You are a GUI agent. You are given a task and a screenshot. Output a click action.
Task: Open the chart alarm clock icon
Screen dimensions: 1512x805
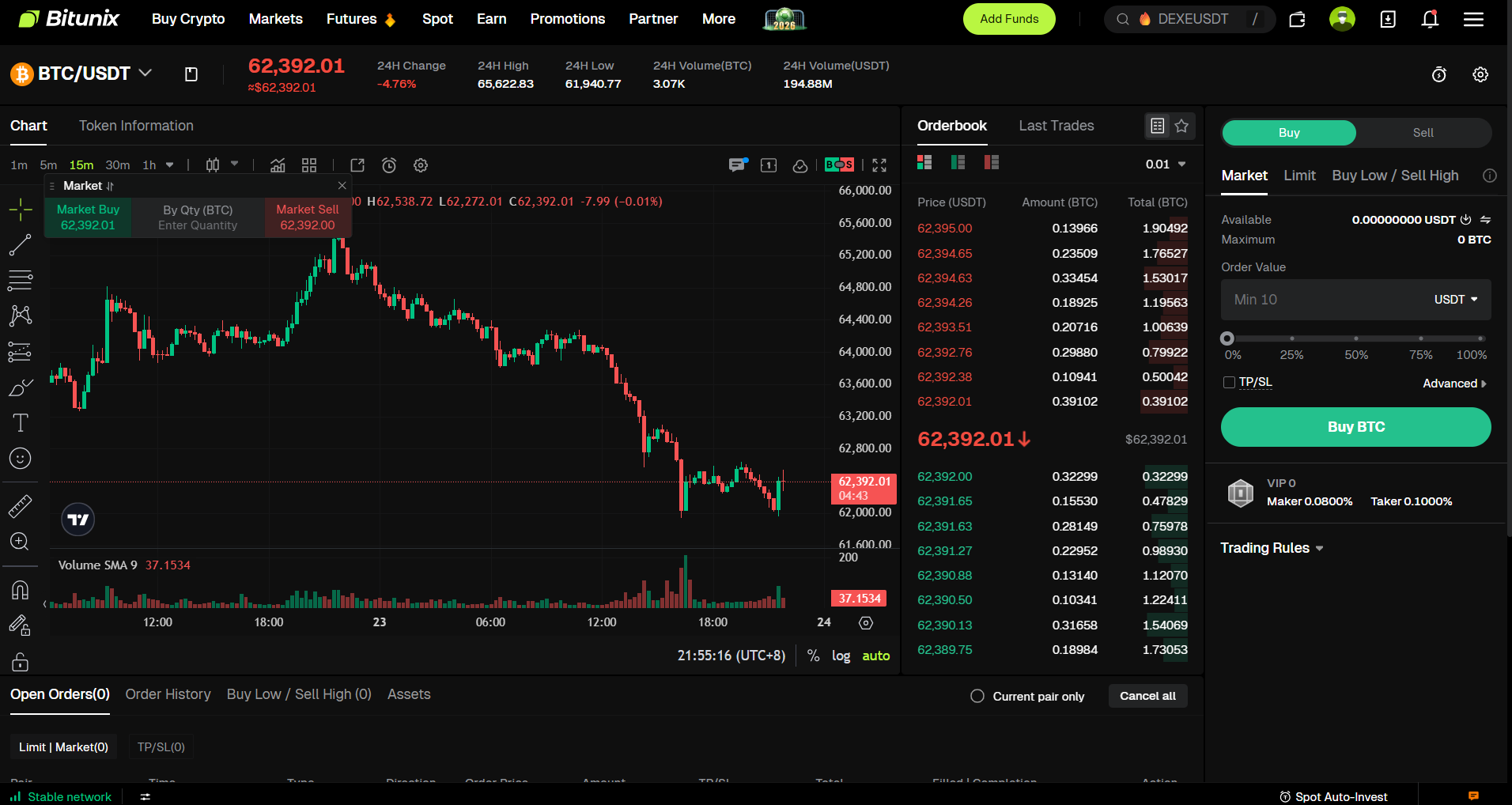tap(389, 165)
